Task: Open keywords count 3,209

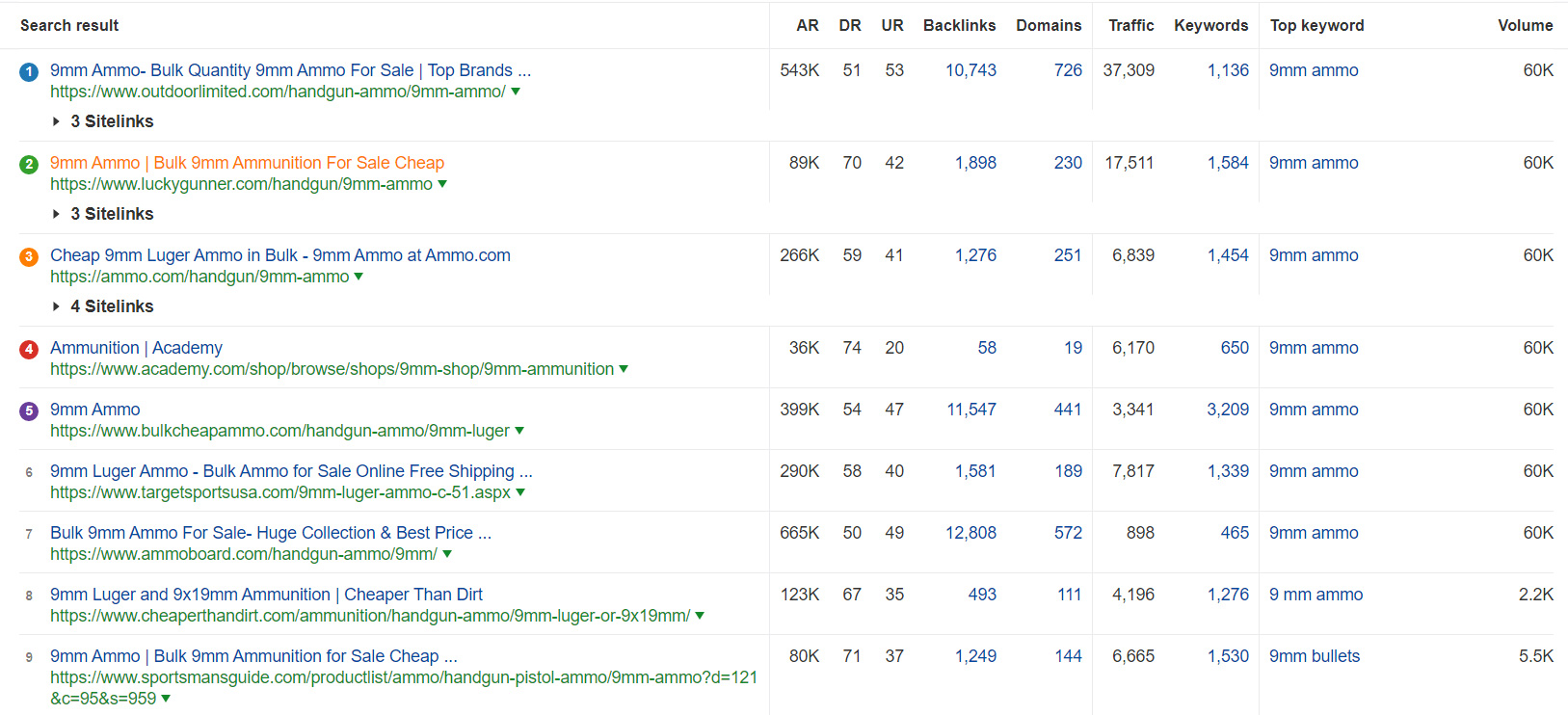Action: coord(1228,410)
